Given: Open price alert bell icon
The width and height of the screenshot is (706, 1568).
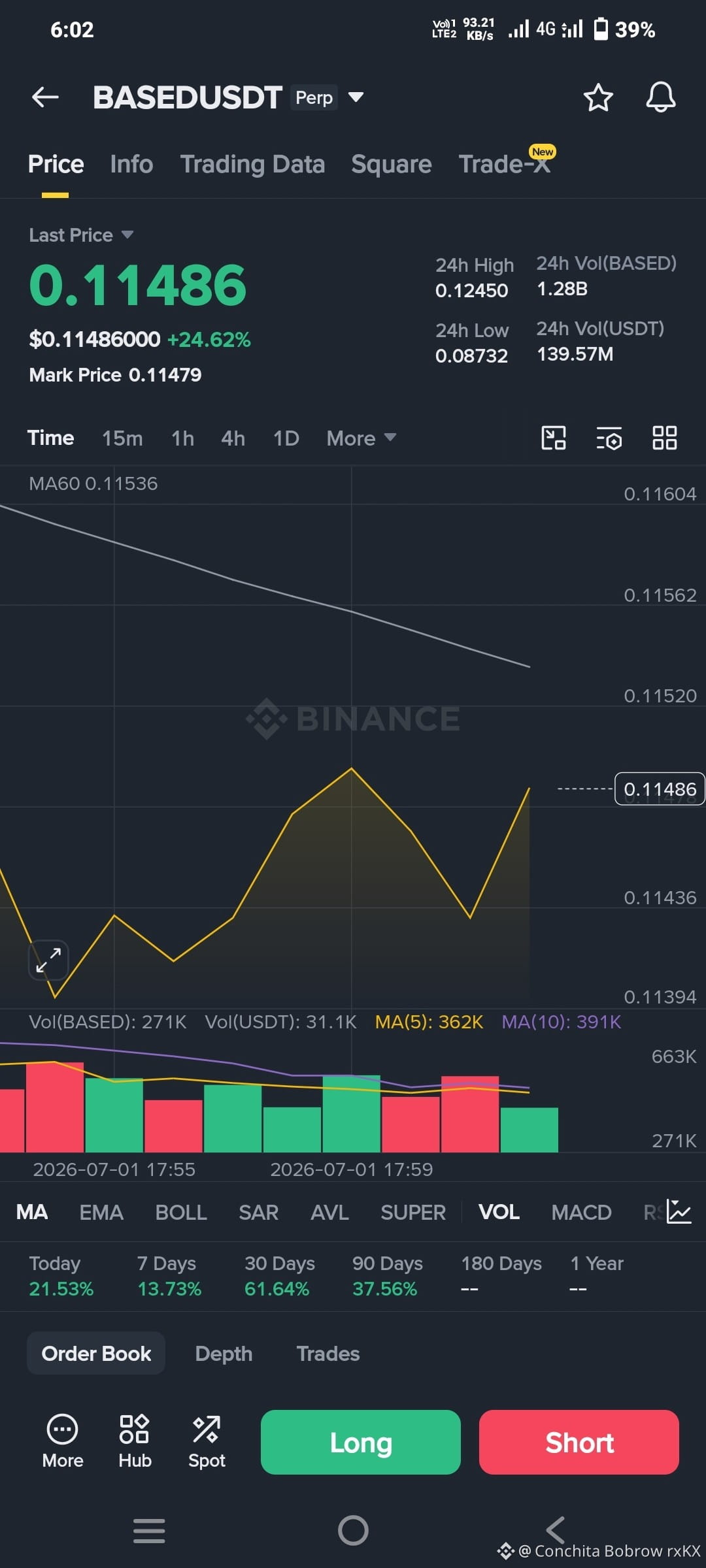Looking at the screenshot, I should coord(660,97).
